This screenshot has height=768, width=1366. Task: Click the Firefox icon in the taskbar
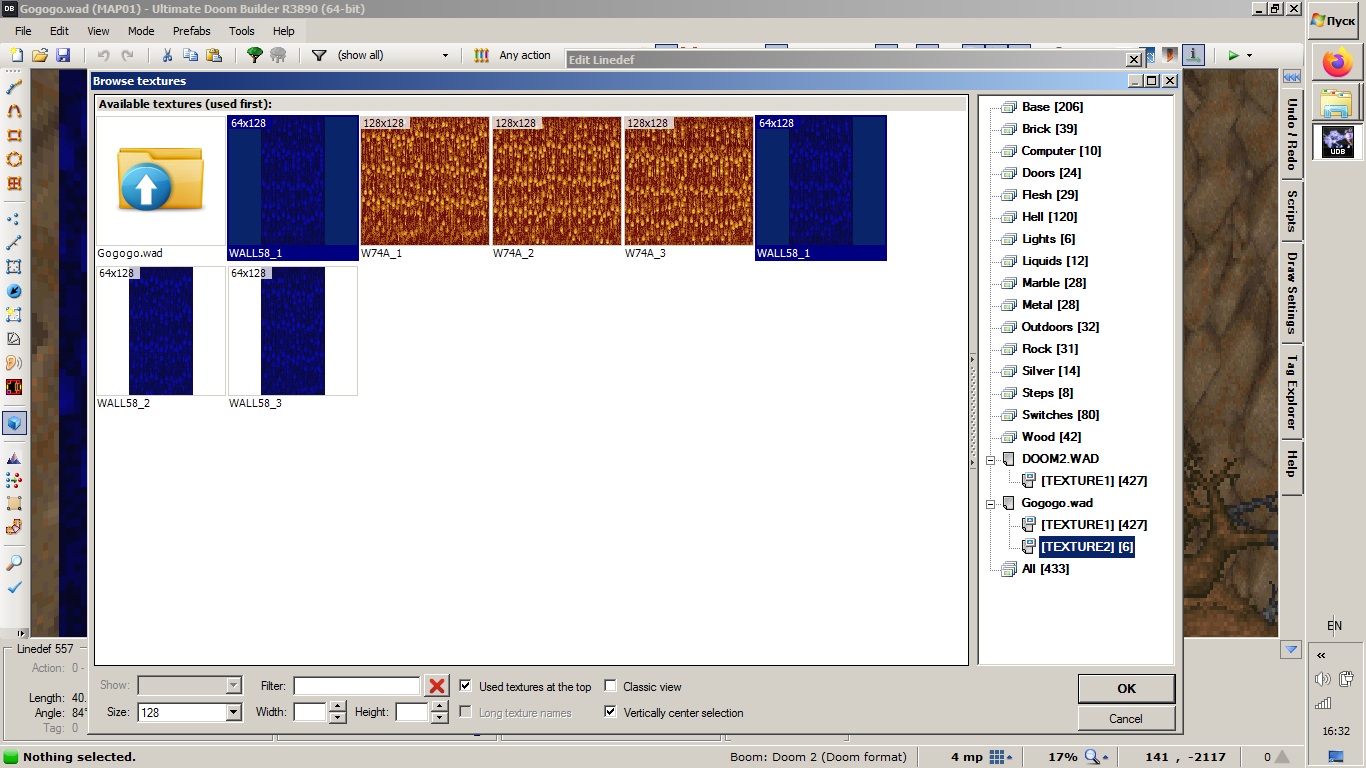coord(1336,64)
